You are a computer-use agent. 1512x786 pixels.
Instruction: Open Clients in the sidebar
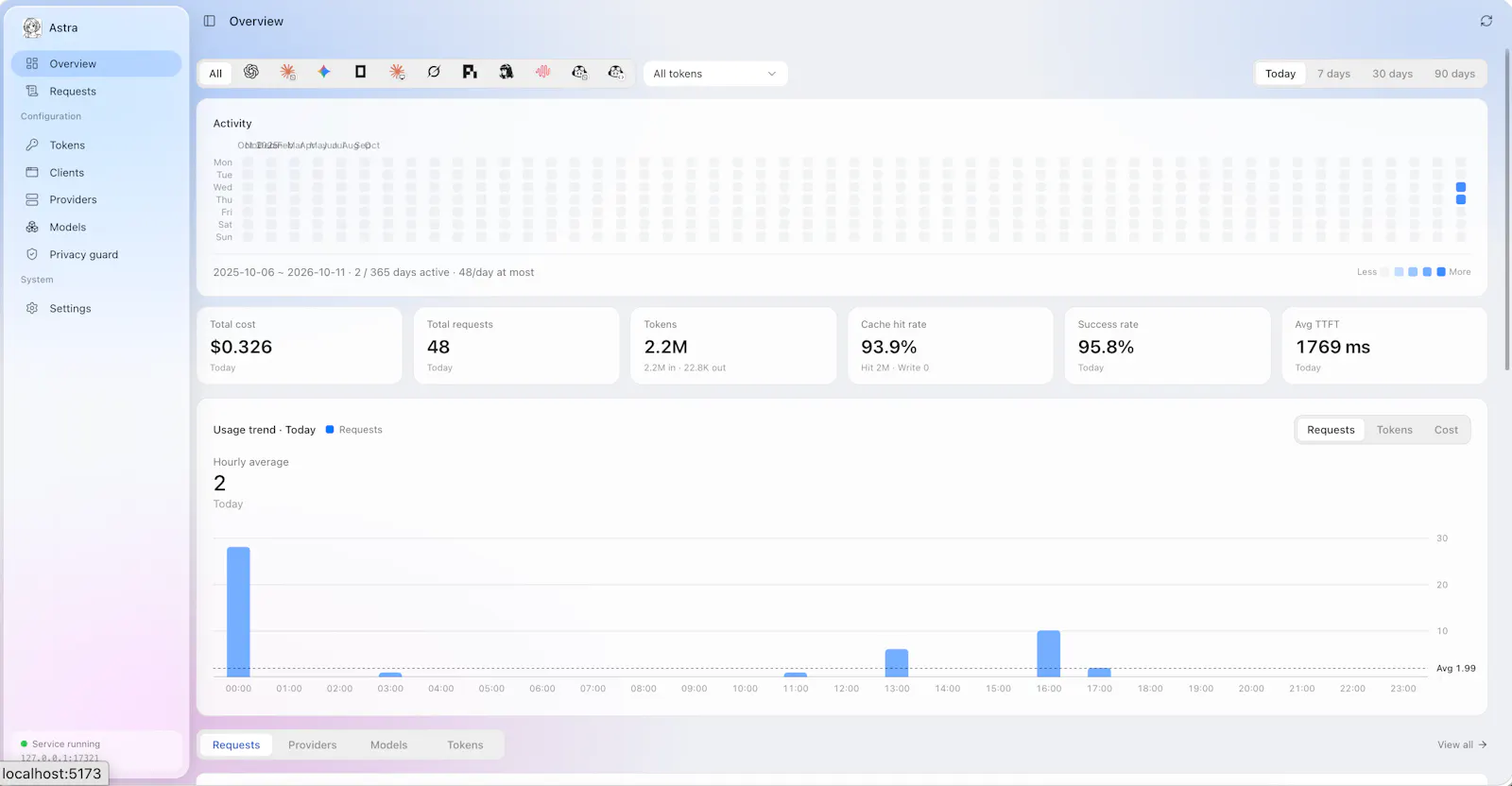pos(96,173)
